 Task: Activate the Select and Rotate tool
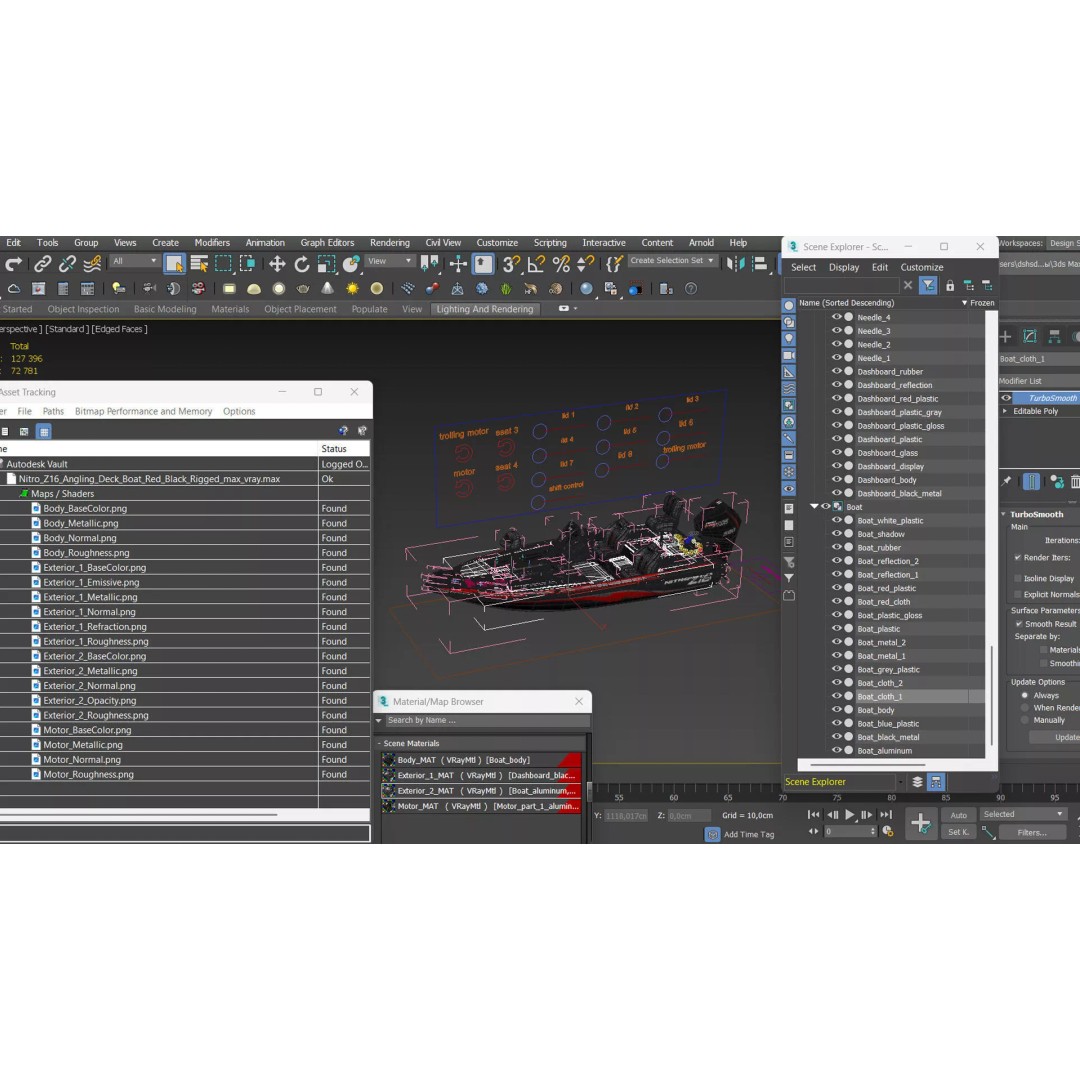tap(302, 264)
